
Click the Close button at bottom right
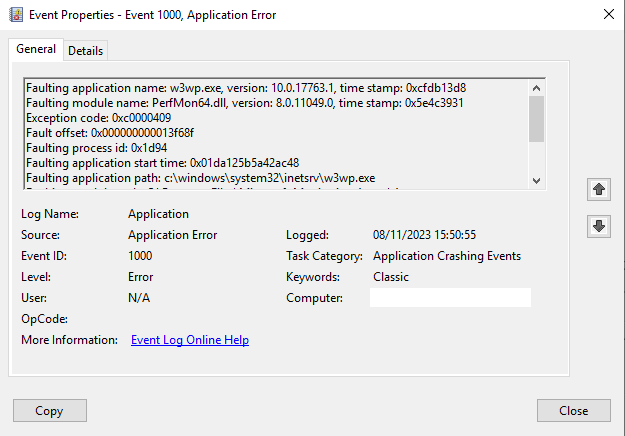(573, 411)
